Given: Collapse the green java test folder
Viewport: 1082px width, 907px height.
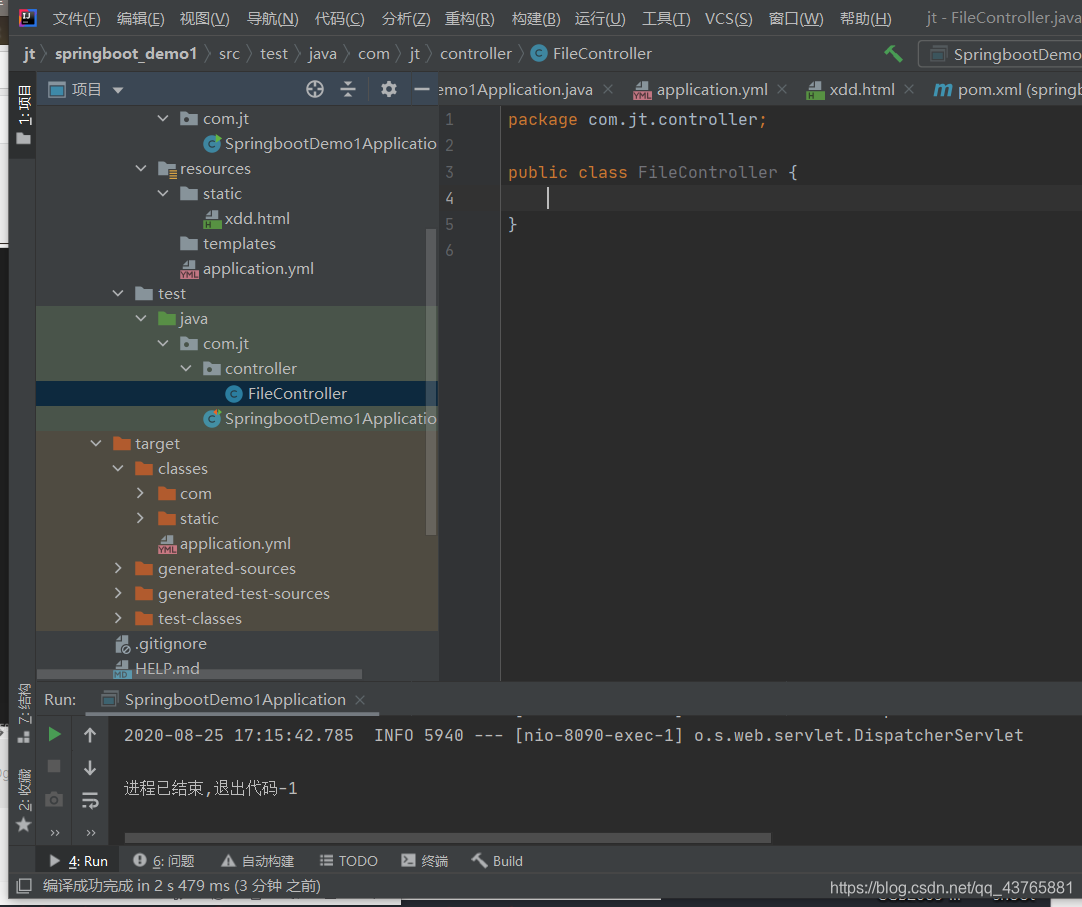Looking at the screenshot, I should pyautogui.click(x=141, y=318).
